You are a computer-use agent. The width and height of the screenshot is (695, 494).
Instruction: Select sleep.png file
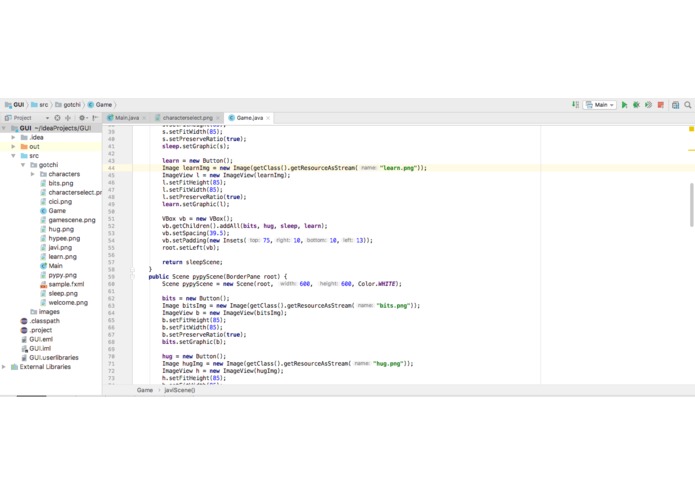pyautogui.click(x=63, y=293)
